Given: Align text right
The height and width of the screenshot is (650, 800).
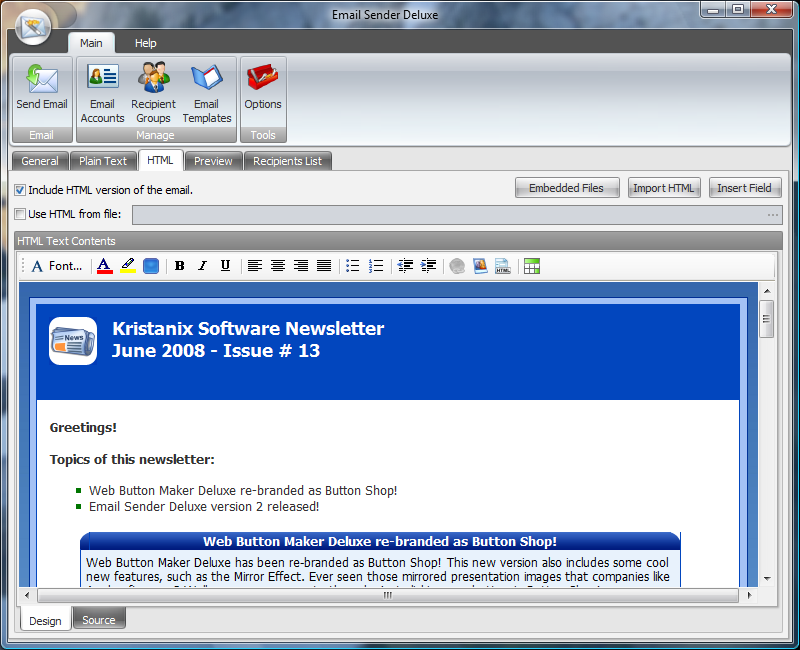Looking at the screenshot, I should 301,266.
